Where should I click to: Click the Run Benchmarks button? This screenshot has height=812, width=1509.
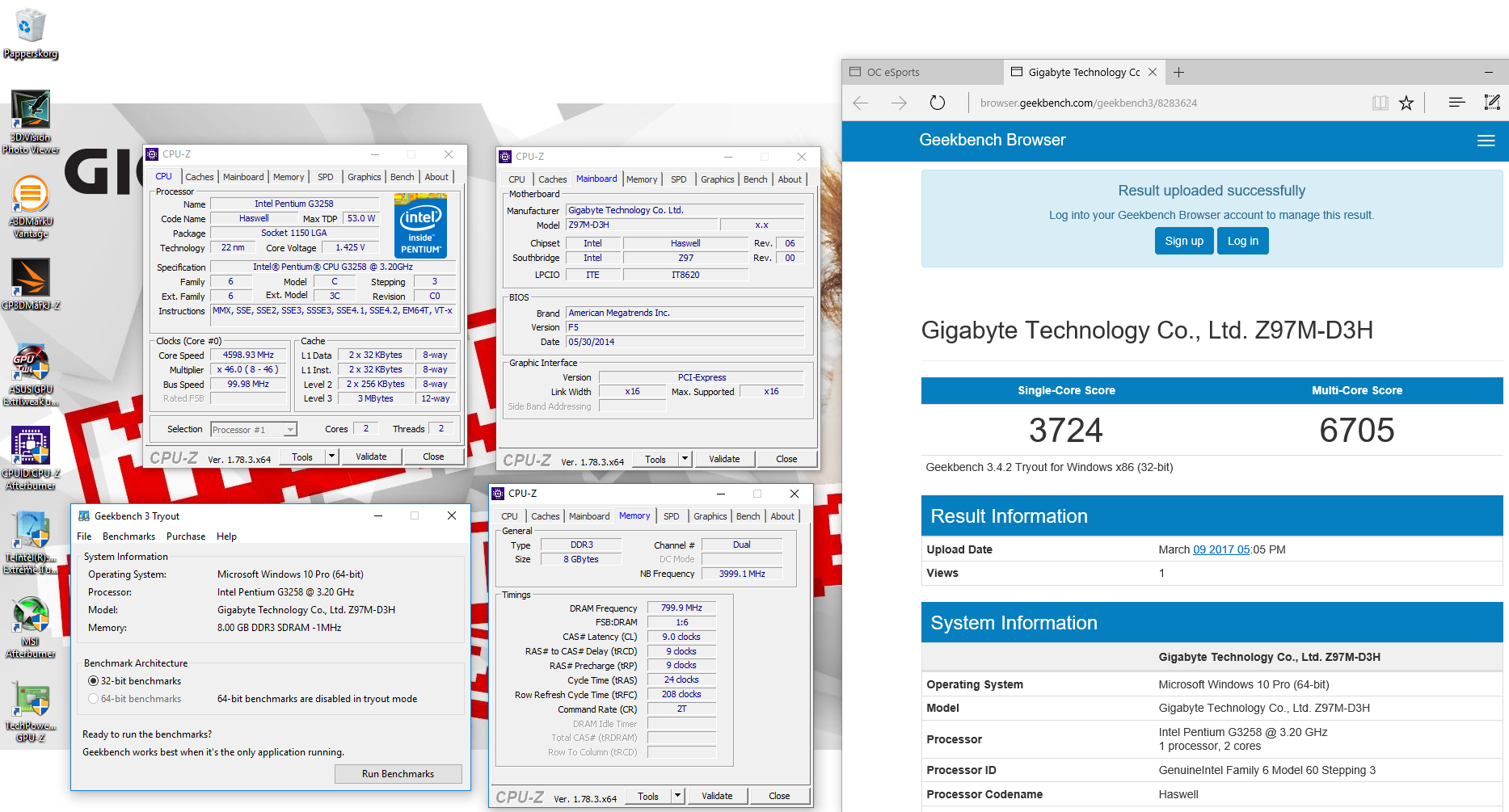pyautogui.click(x=398, y=774)
